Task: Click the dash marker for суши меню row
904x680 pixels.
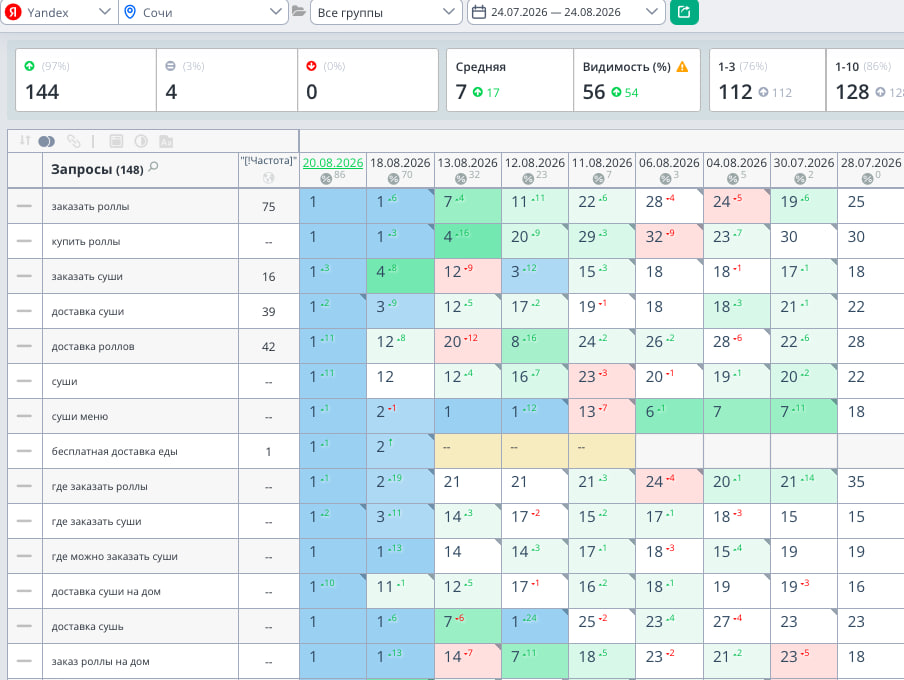Action: [24, 416]
